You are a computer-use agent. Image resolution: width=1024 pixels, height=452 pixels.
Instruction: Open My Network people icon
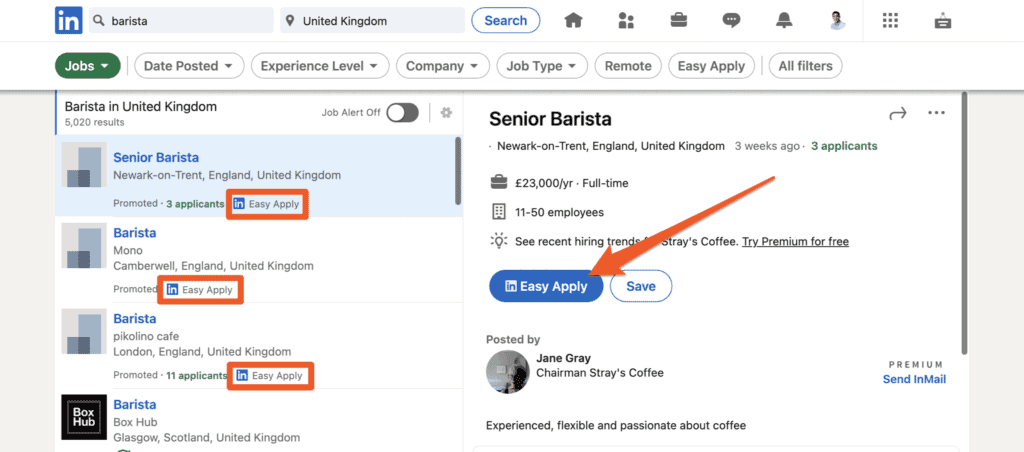point(626,20)
